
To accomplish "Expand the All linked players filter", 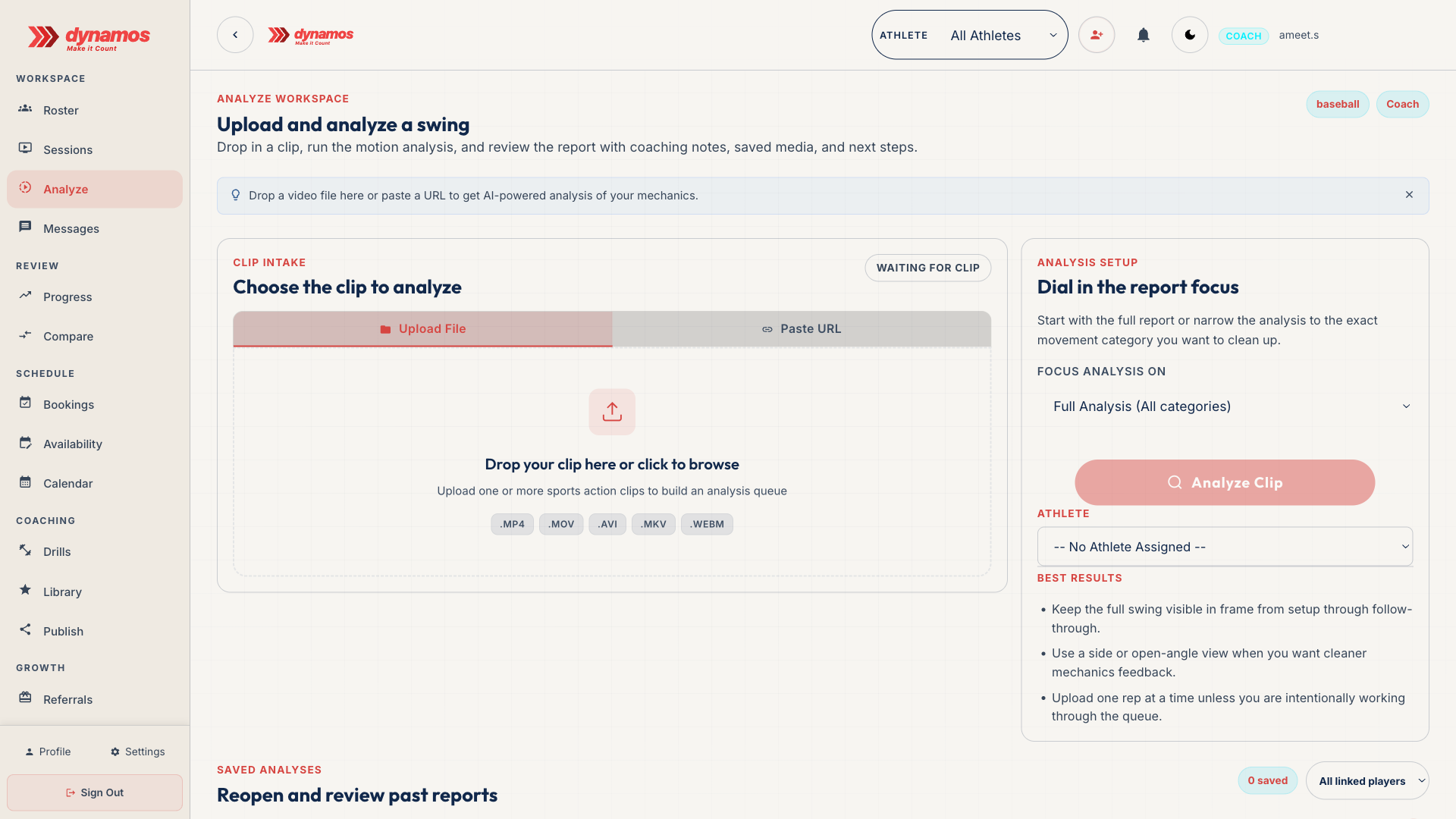I will pyautogui.click(x=1367, y=780).
